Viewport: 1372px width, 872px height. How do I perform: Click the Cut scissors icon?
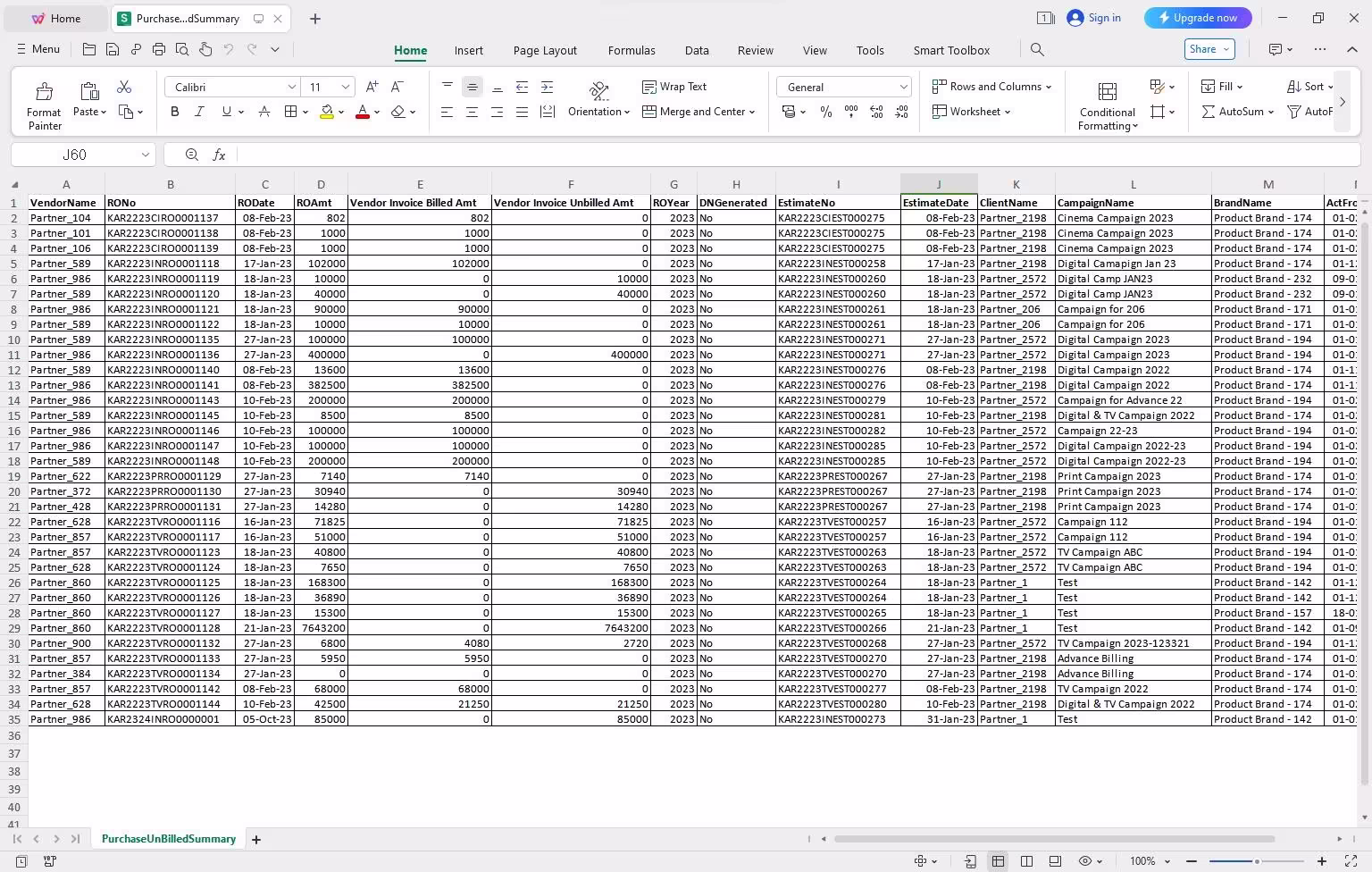point(124,87)
